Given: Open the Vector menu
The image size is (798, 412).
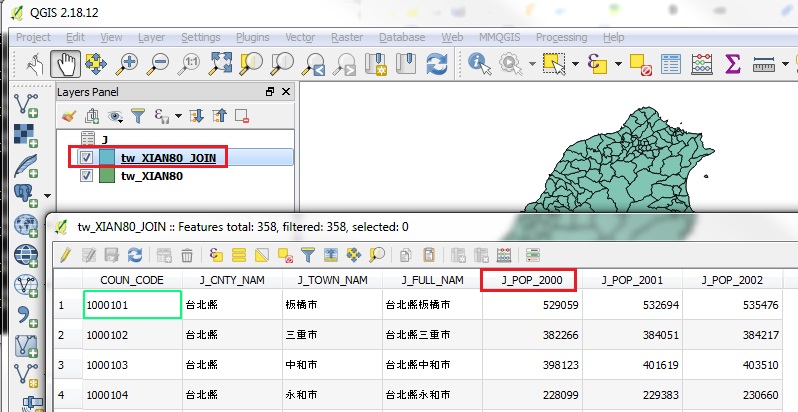Looking at the screenshot, I should pyautogui.click(x=300, y=37).
